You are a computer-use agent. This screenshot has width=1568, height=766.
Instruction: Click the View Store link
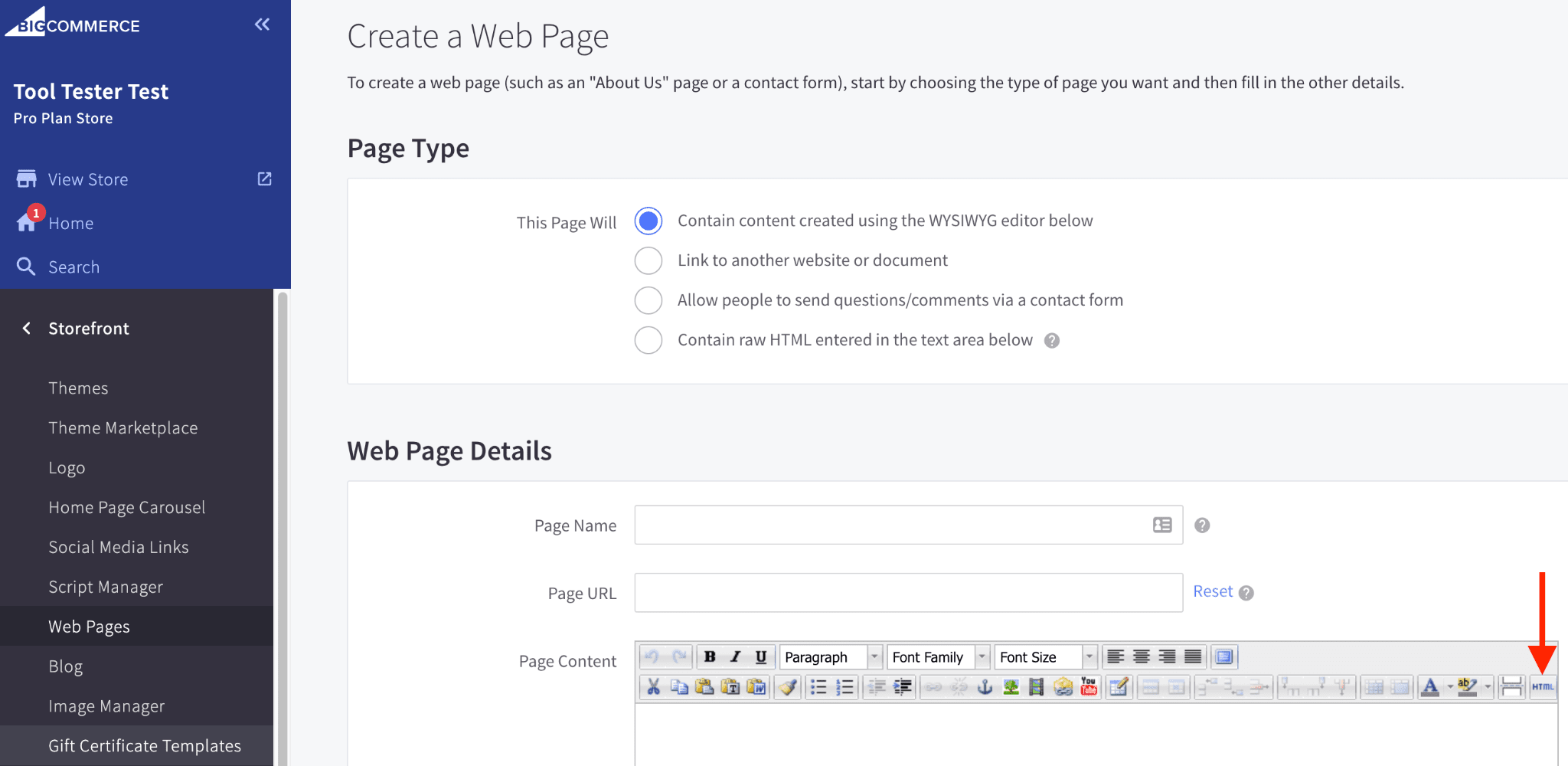click(x=88, y=179)
